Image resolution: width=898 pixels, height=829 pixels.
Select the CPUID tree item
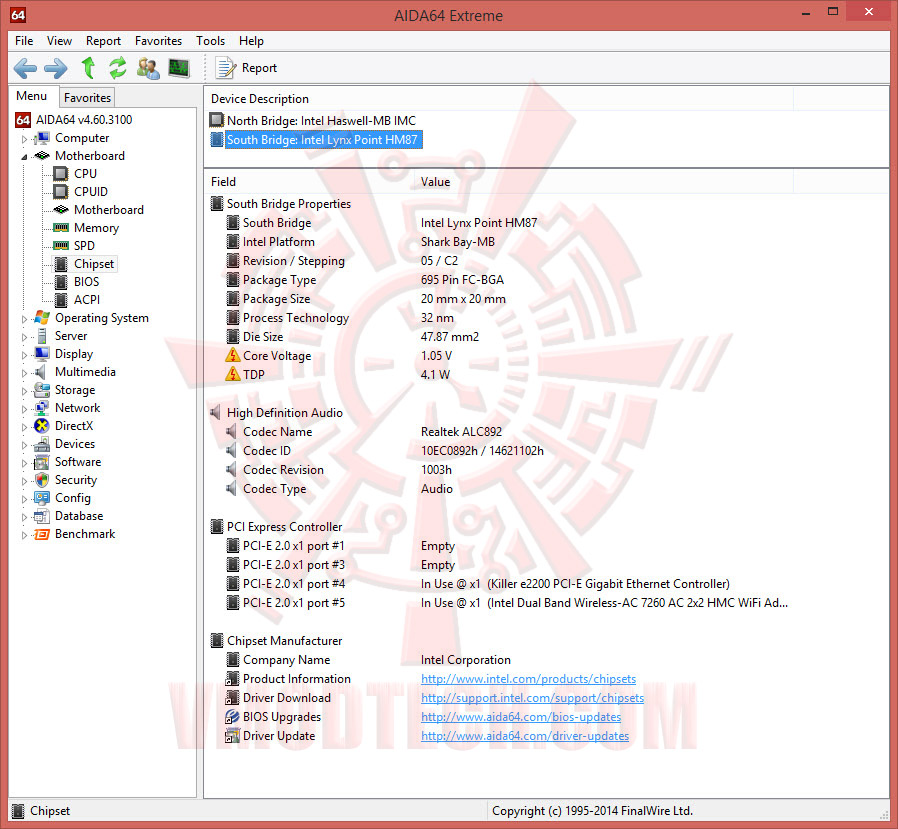(90, 192)
